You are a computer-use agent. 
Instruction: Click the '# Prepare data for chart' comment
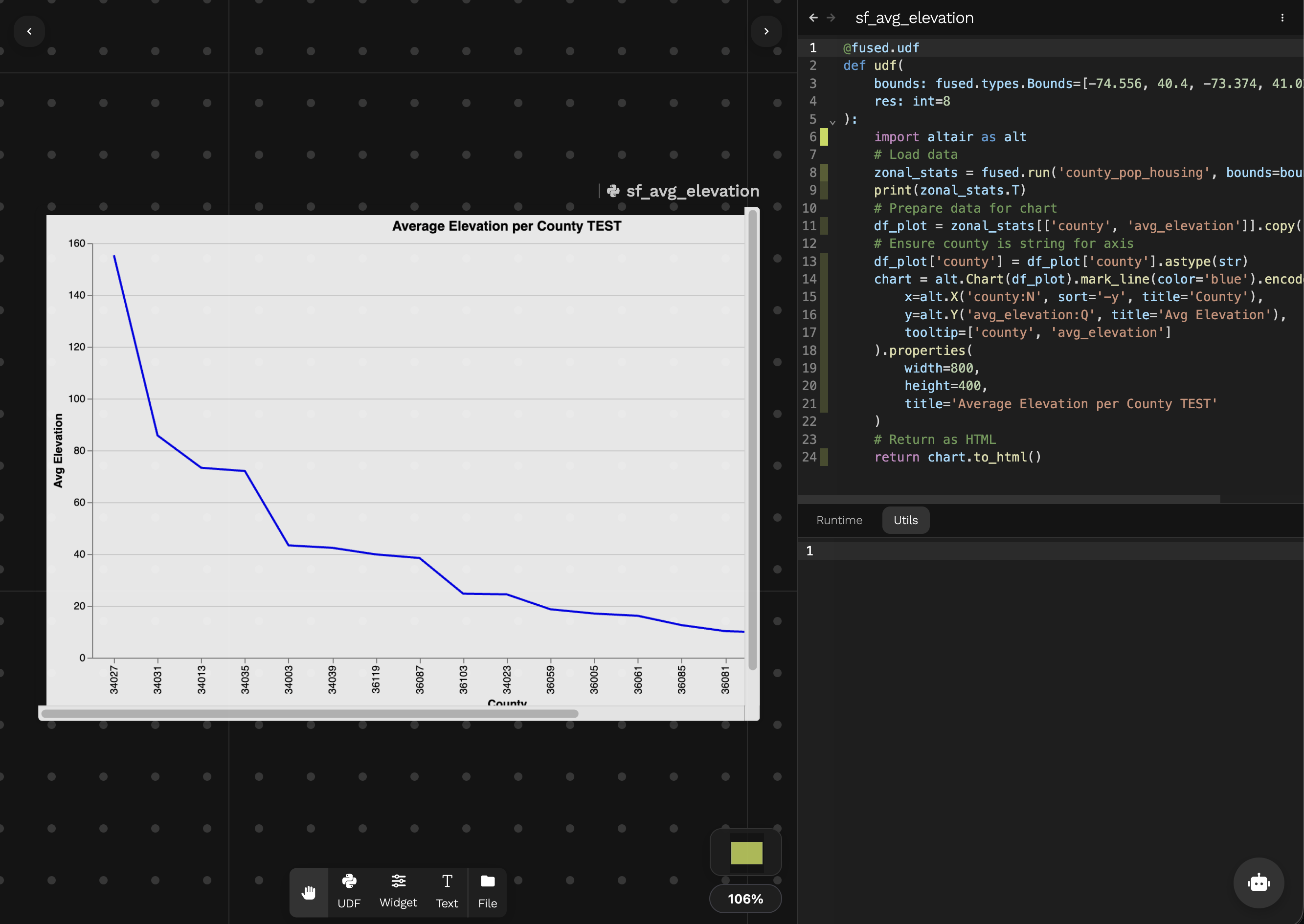966,208
